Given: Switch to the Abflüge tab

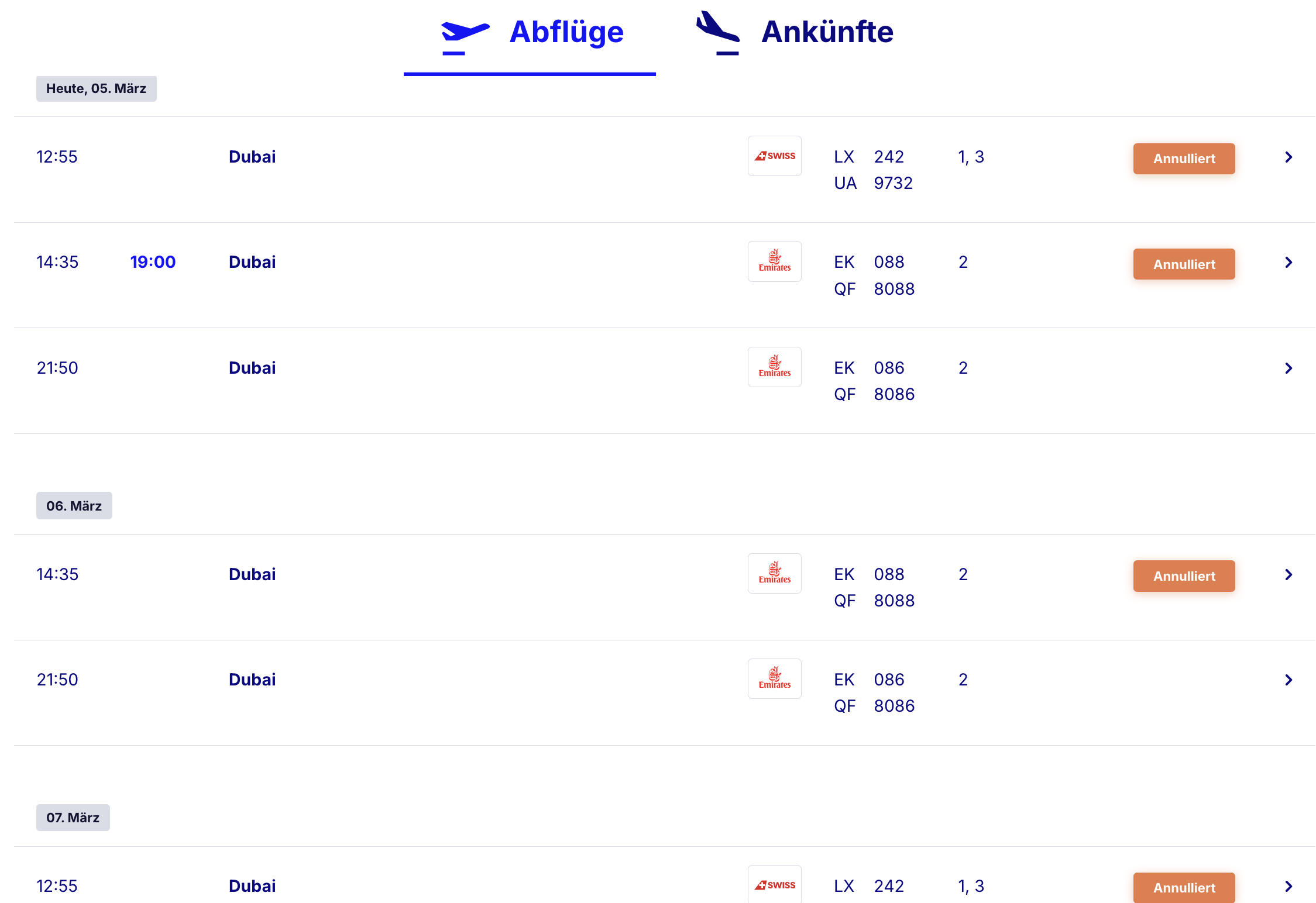Looking at the screenshot, I should [565, 32].
